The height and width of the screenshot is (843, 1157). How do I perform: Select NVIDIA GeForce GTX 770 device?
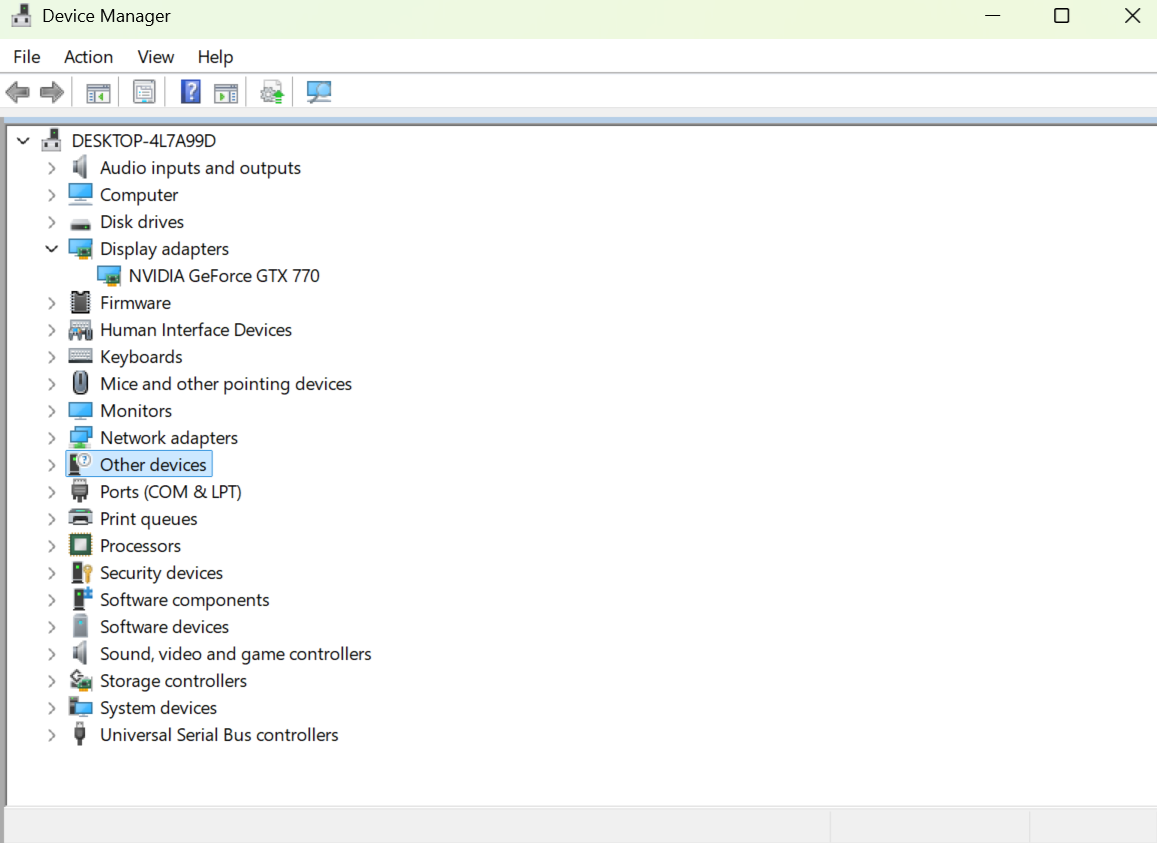click(224, 276)
